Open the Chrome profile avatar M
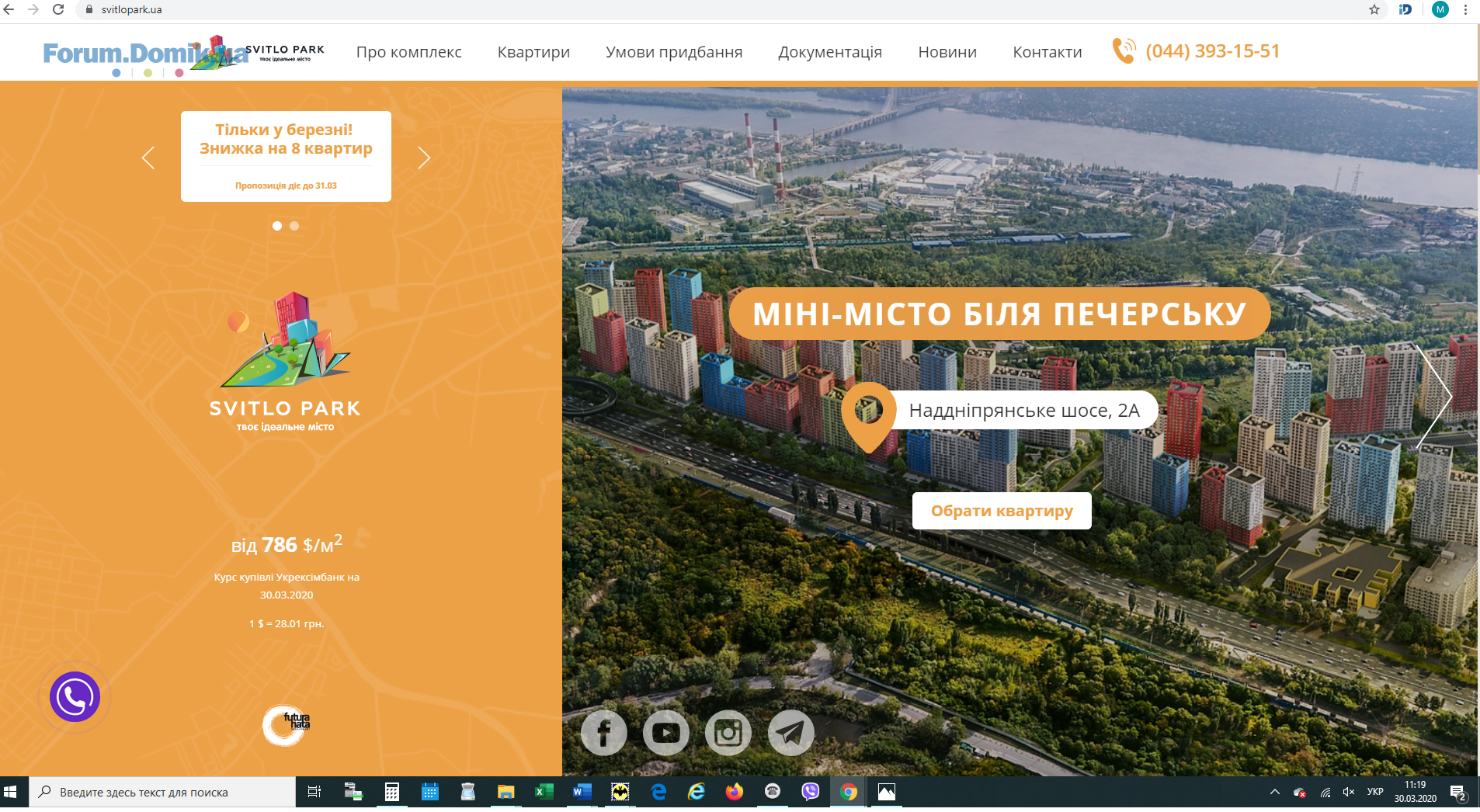Image resolution: width=1480 pixels, height=812 pixels. point(1440,9)
